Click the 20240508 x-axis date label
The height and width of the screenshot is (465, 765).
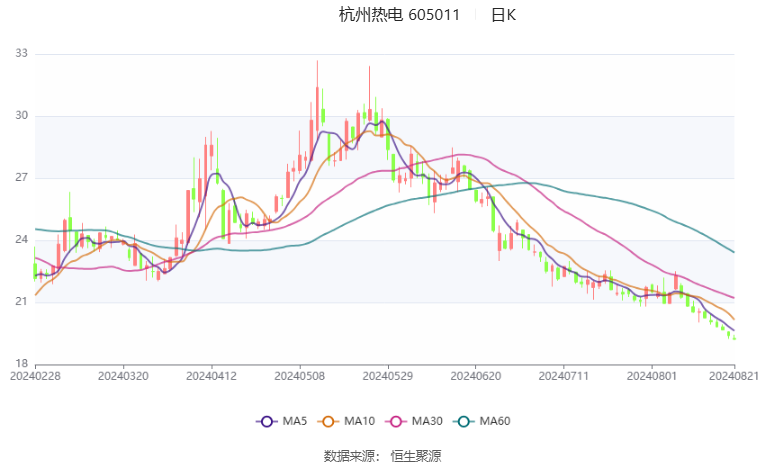click(300, 377)
